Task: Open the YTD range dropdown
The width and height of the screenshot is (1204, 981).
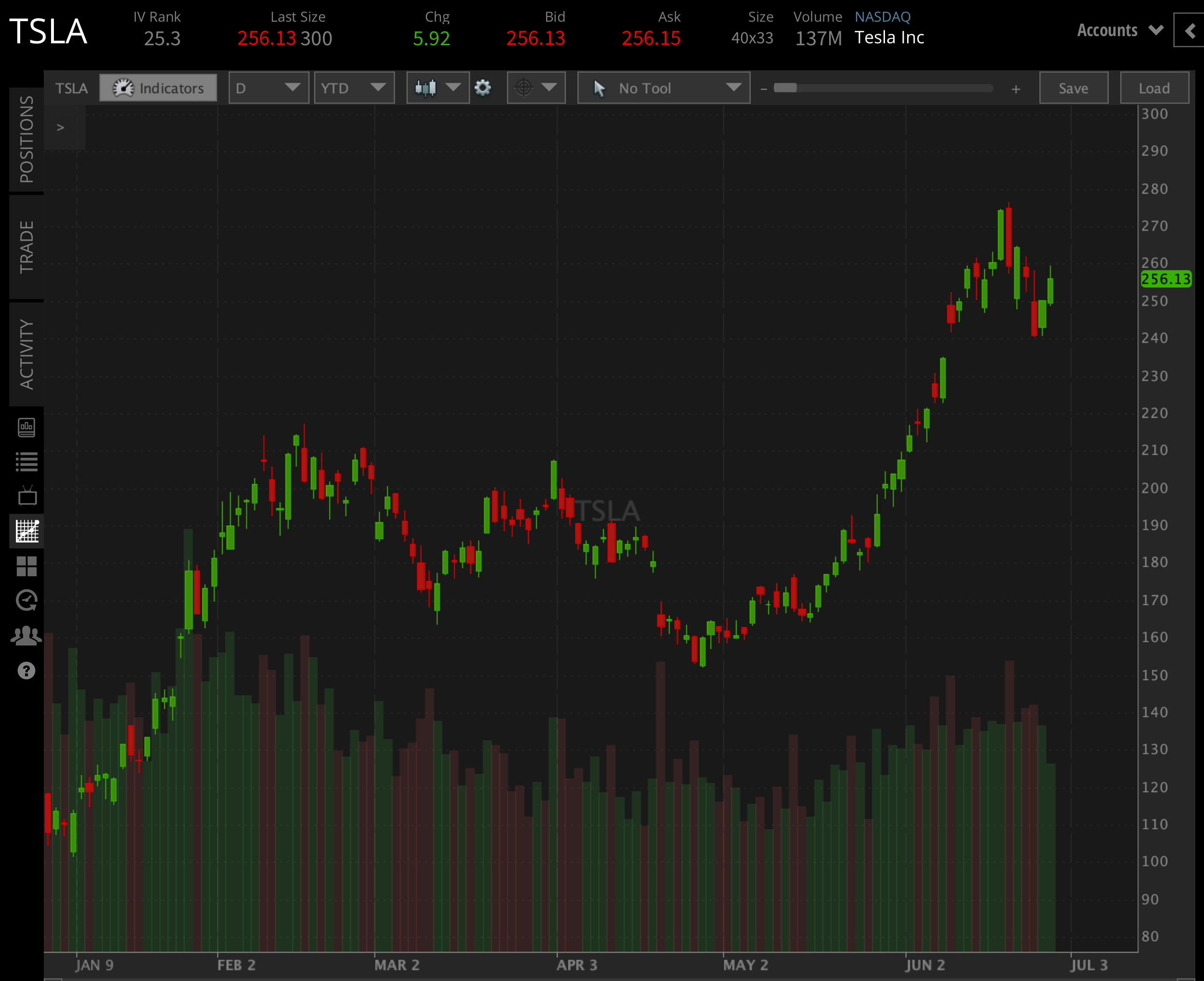Action: 354,88
